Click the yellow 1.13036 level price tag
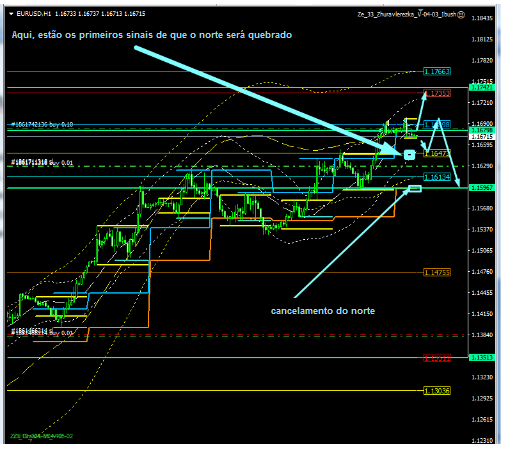The width and height of the screenshot is (513, 451). click(437, 390)
